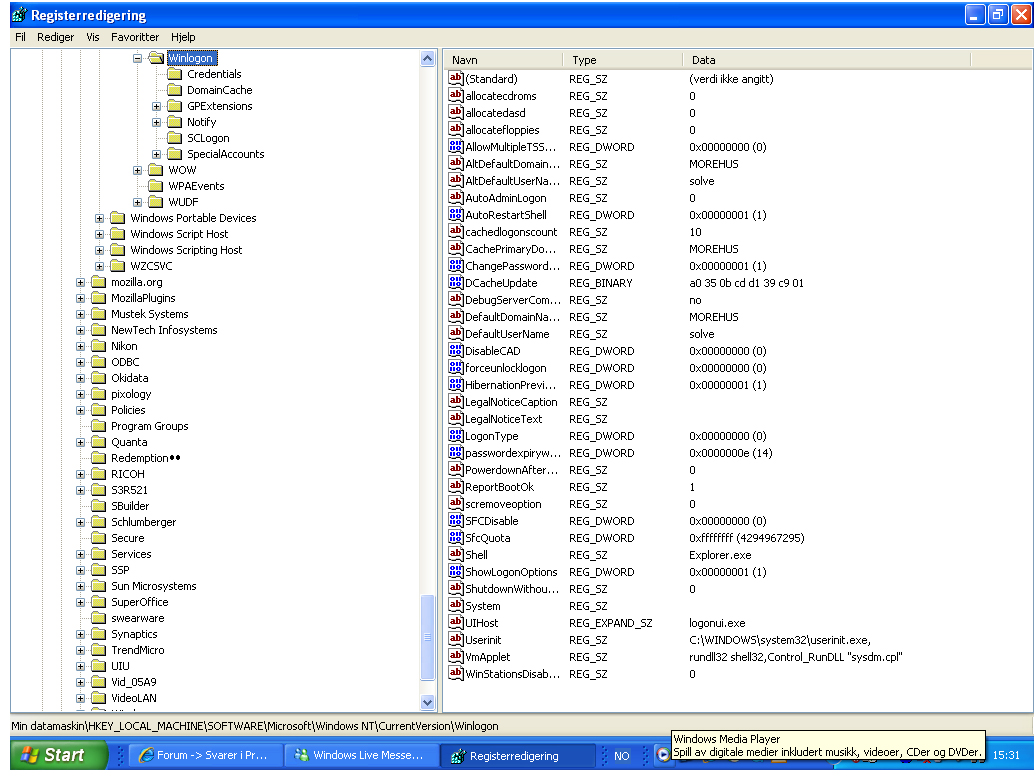Click tree scrollbar up arrow

click(427, 59)
